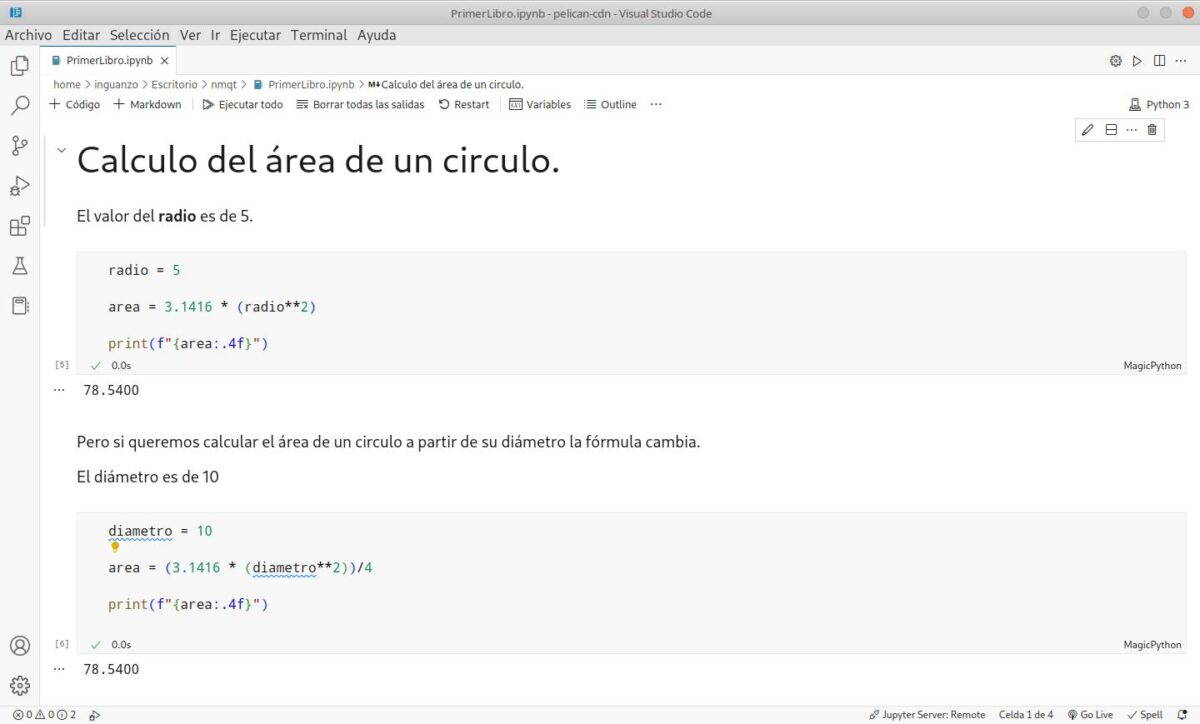Switch to the PrimerLibro.ipynb tab
This screenshot has height=724, width=1200.
(x=110, y=59)
